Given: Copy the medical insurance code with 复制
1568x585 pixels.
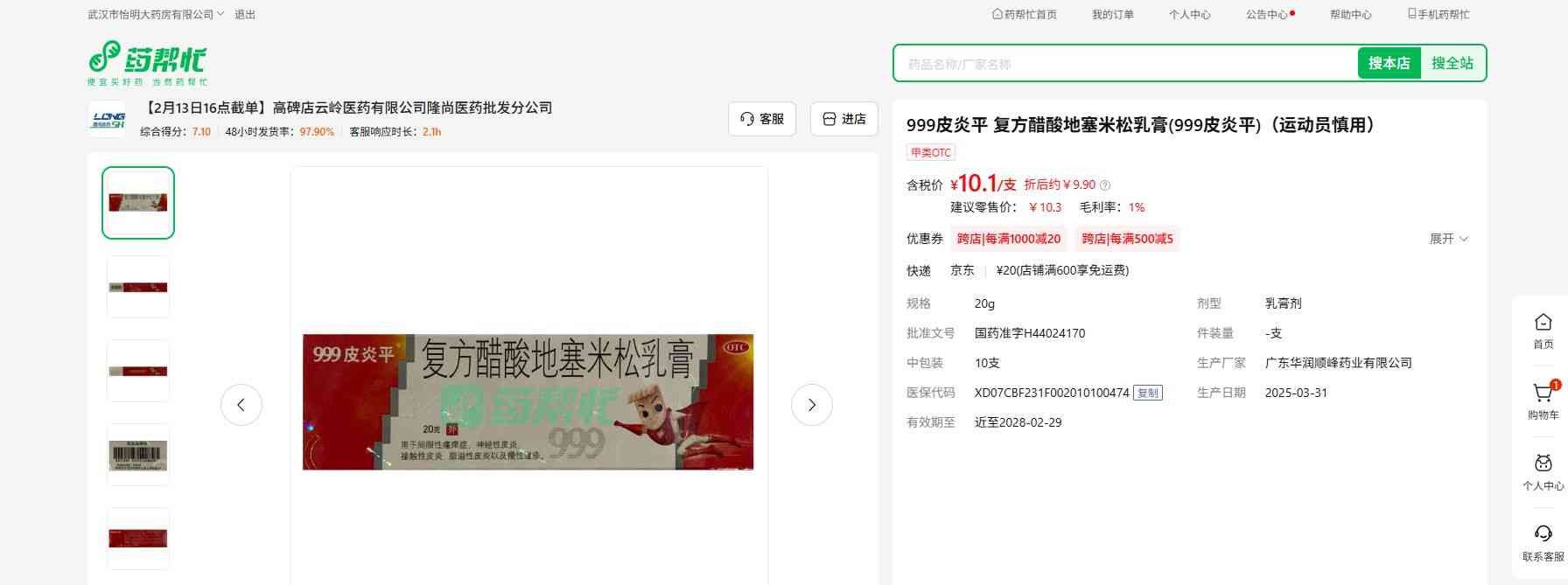Looking at the screenshot, I should click(x=1147, y=393).
